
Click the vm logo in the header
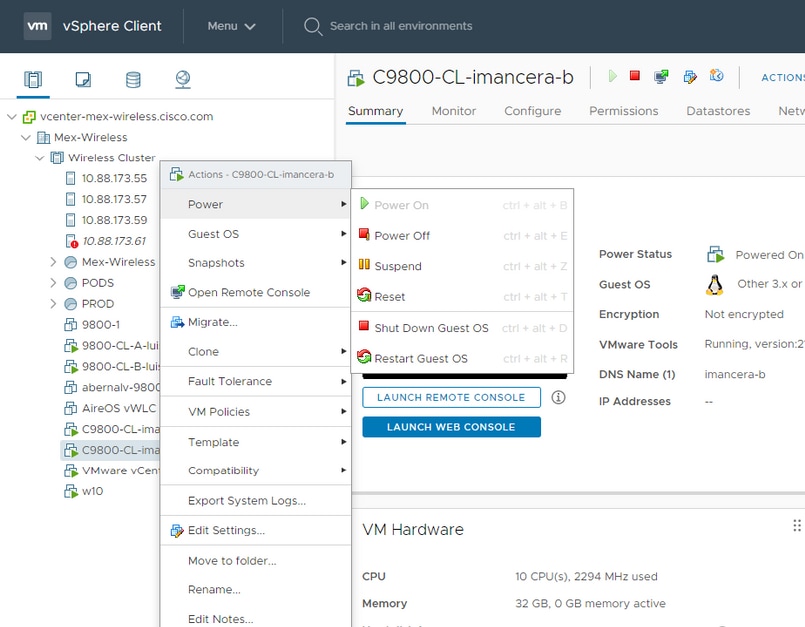(x=37, y=26)
